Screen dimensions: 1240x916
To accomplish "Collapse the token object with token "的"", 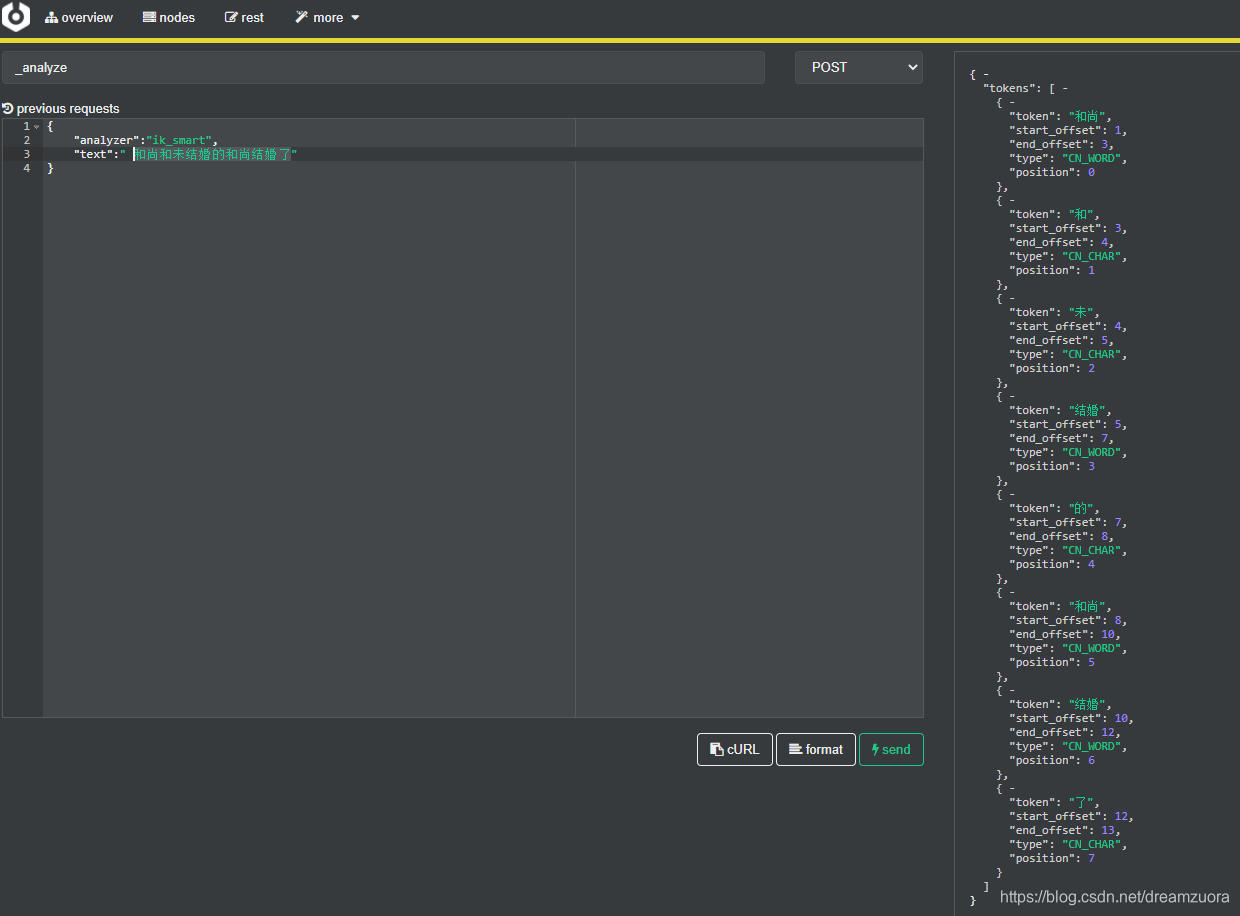I will point(1013,494).
